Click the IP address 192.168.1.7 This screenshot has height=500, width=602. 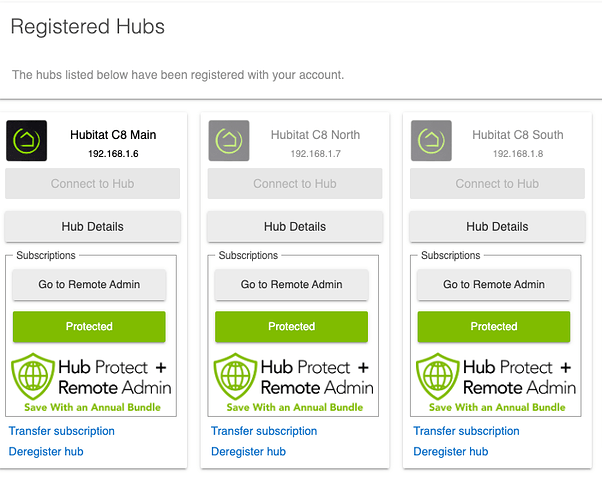(x=316, y=154)
